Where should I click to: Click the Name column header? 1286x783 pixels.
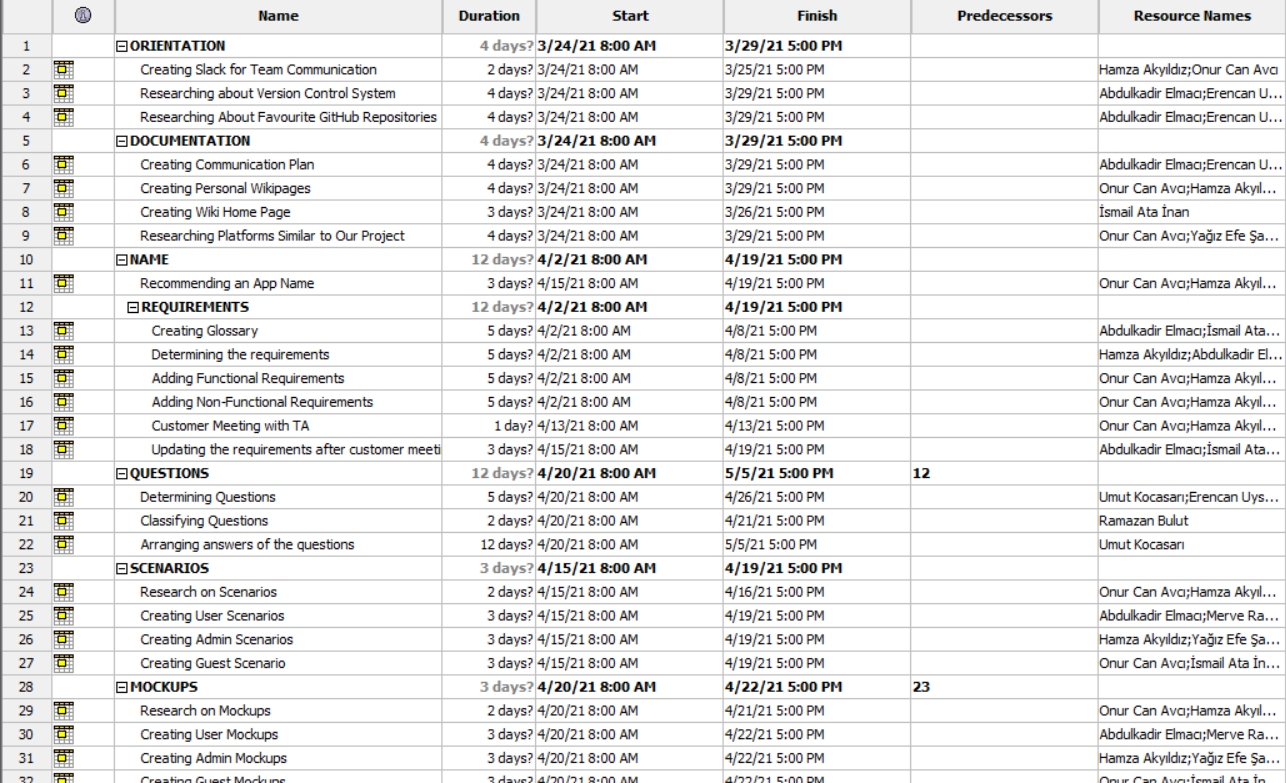click(278, 16)
